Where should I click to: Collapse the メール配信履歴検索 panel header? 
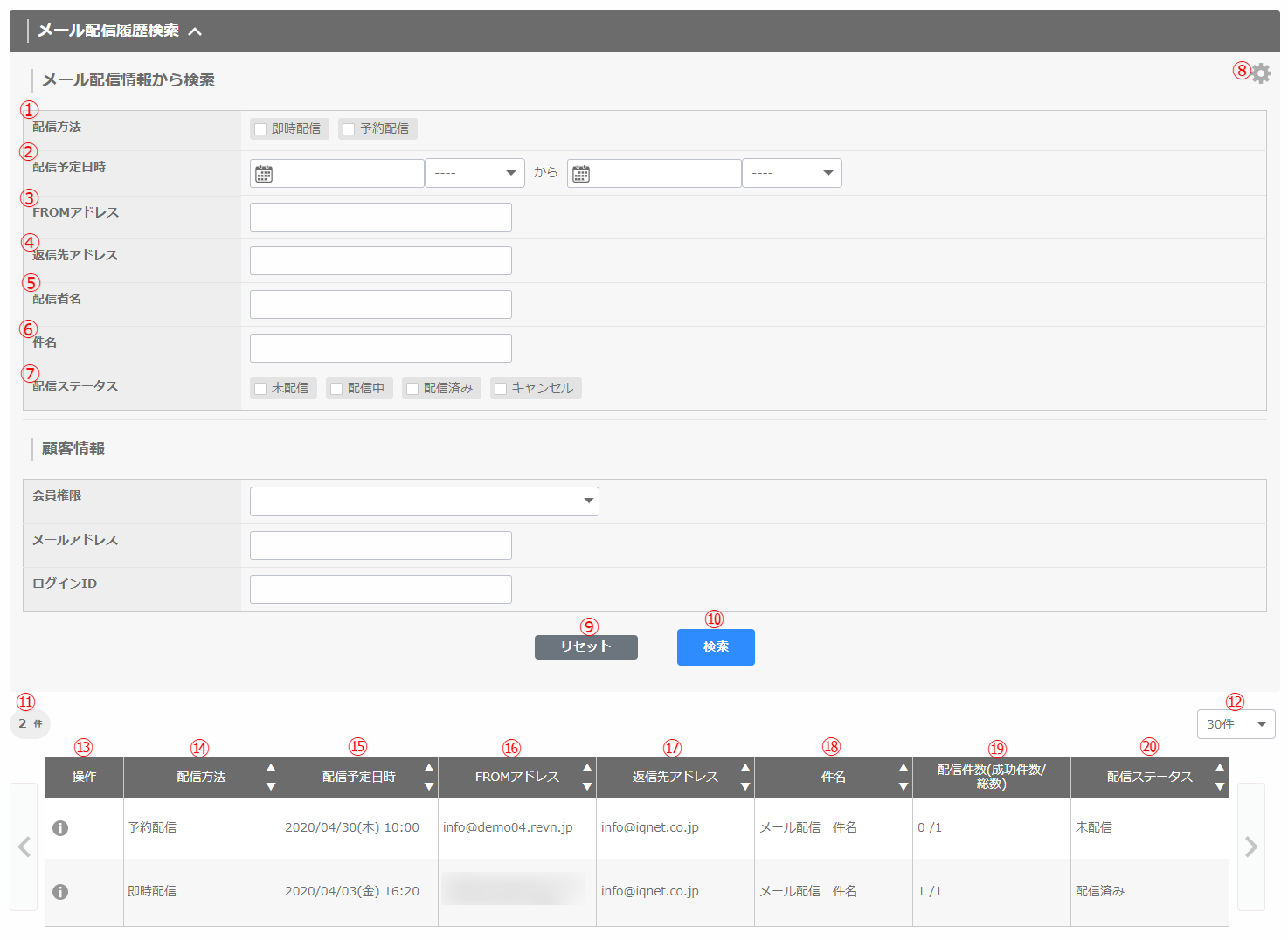[195, 31]
